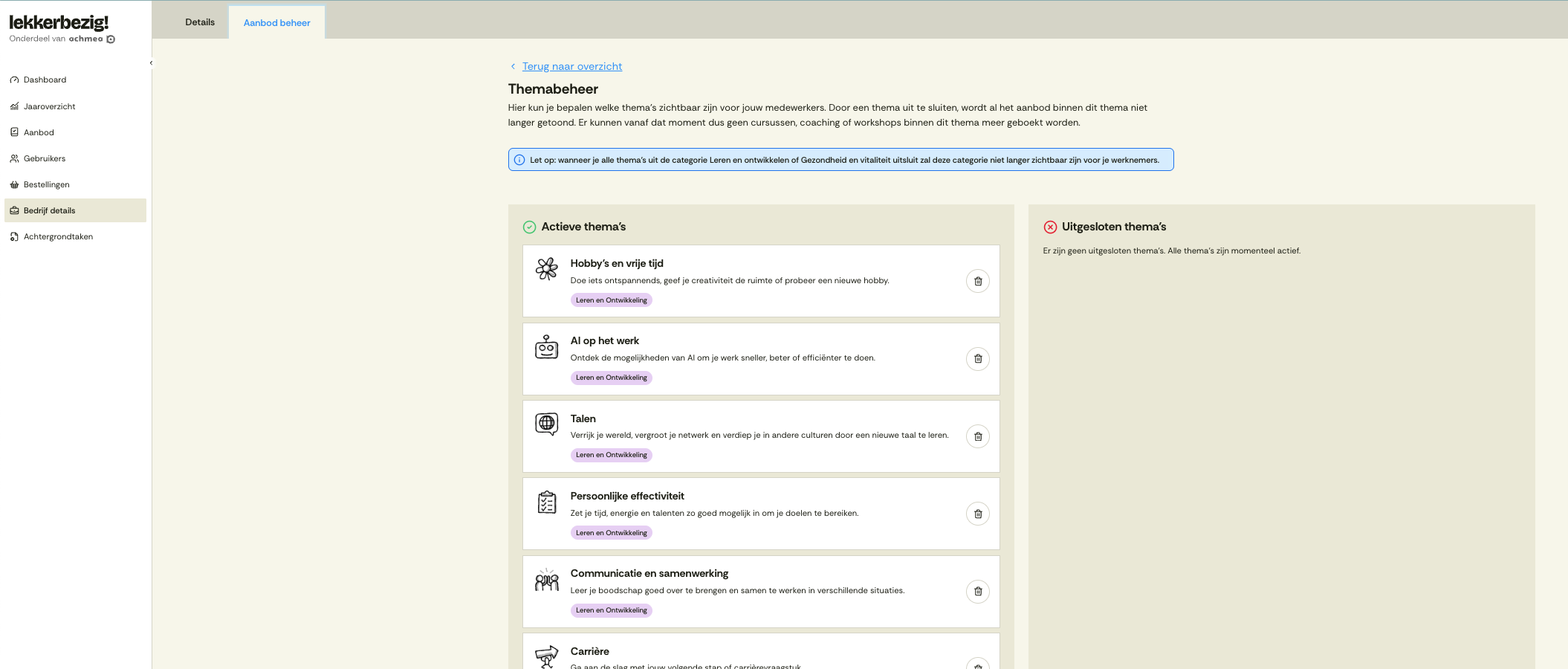Click the Uitgesloten thema's heading
The width and height of the screenshot is (1568, 669).
click(x=1114, y=227)
